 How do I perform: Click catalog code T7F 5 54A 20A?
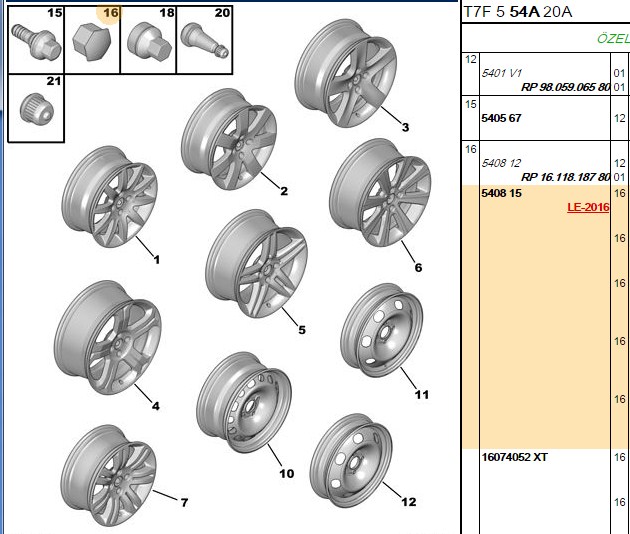point(518,12)
